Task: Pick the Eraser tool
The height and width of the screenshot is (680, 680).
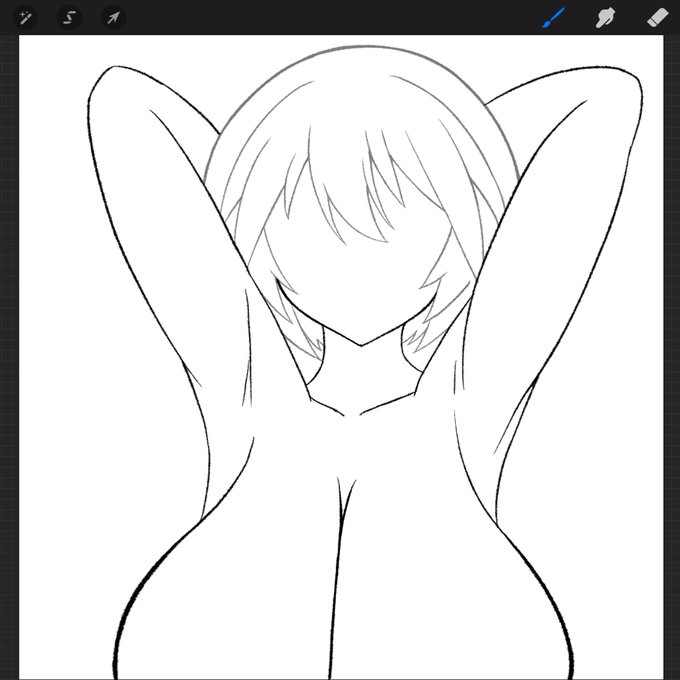Action: (657, 18)
